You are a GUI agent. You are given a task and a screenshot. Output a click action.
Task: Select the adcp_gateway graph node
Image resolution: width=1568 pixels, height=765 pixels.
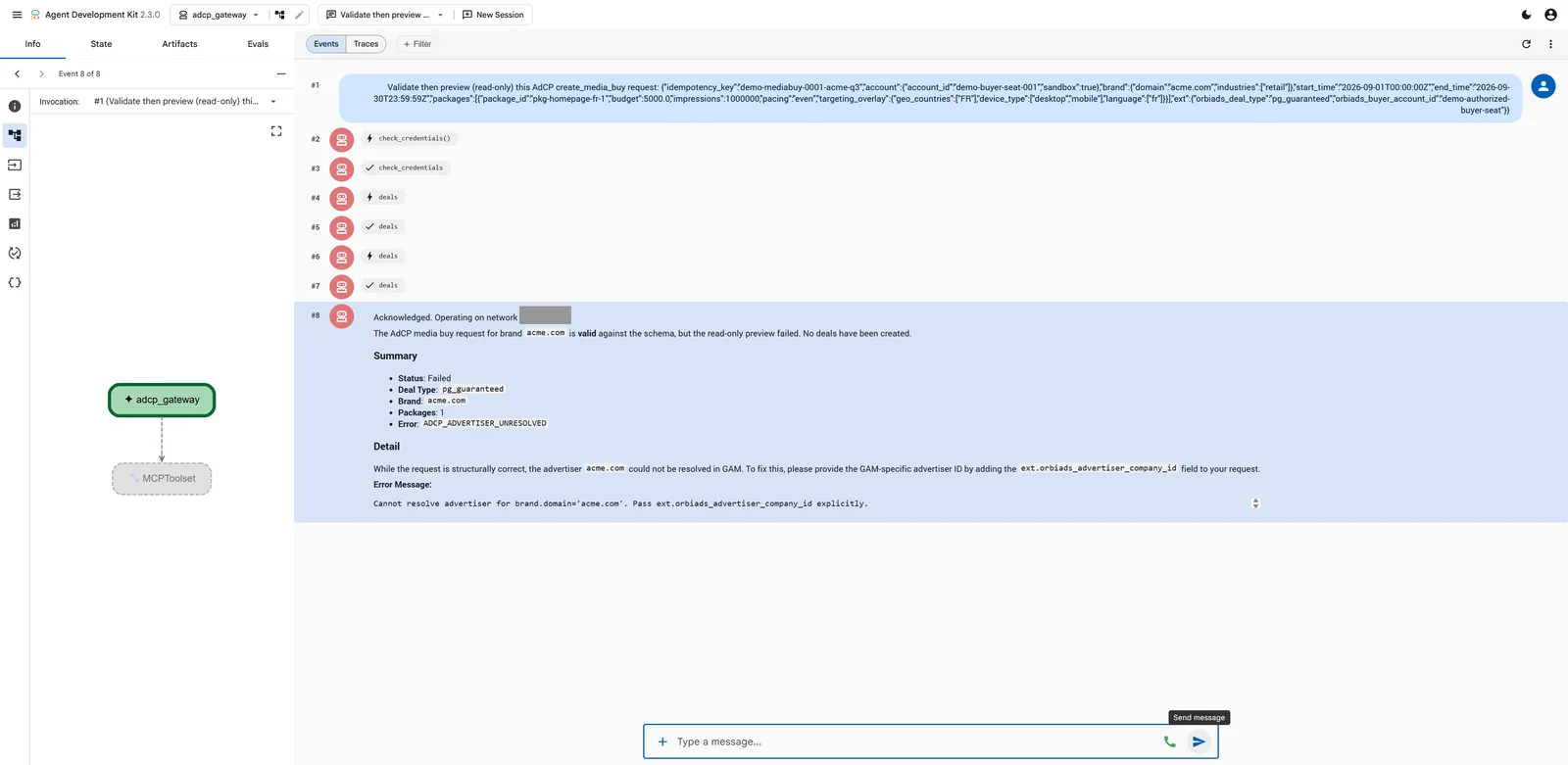162,400
